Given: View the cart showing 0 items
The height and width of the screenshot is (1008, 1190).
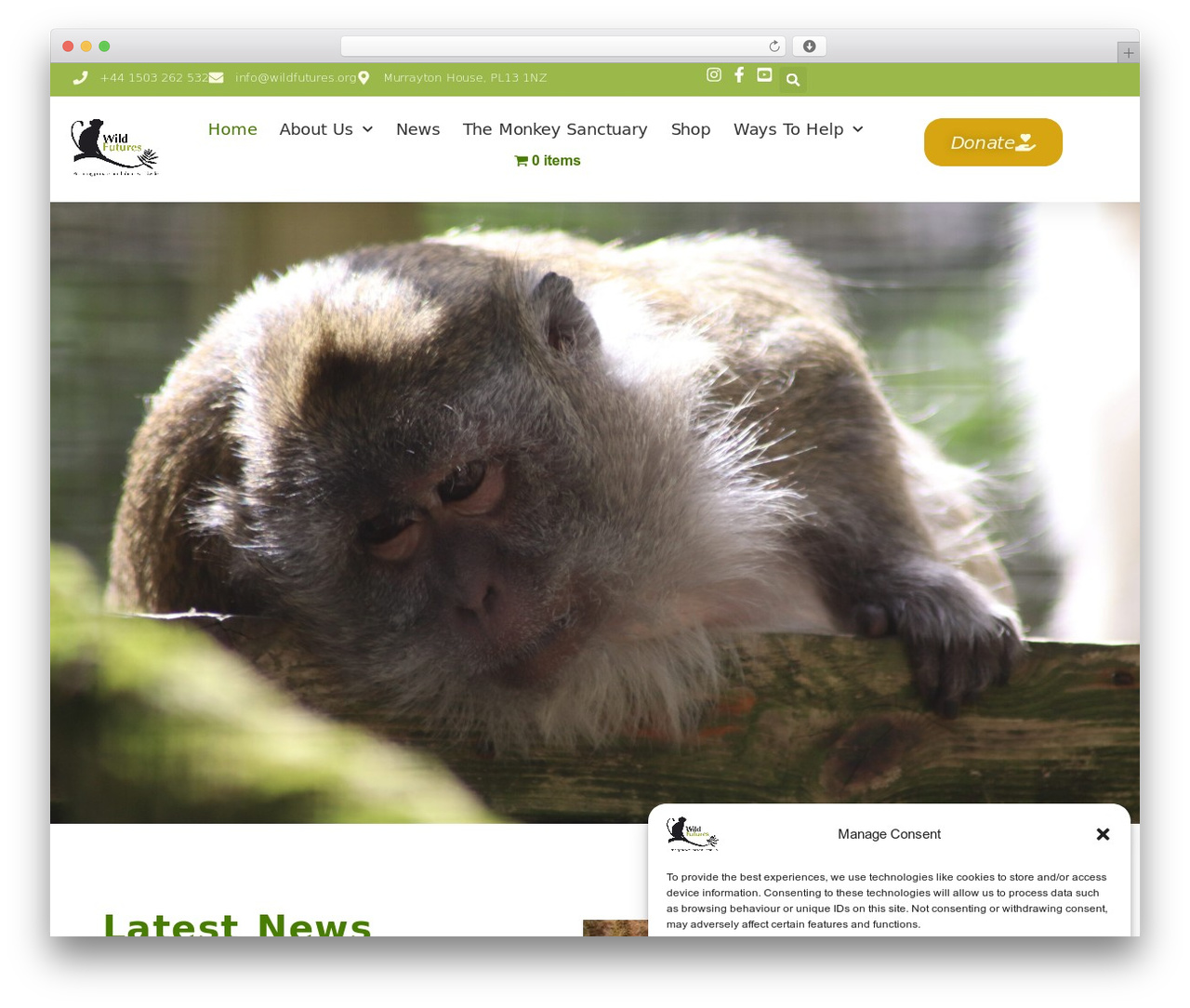Looking at the screenshot, I should click(x=548, y=161).
